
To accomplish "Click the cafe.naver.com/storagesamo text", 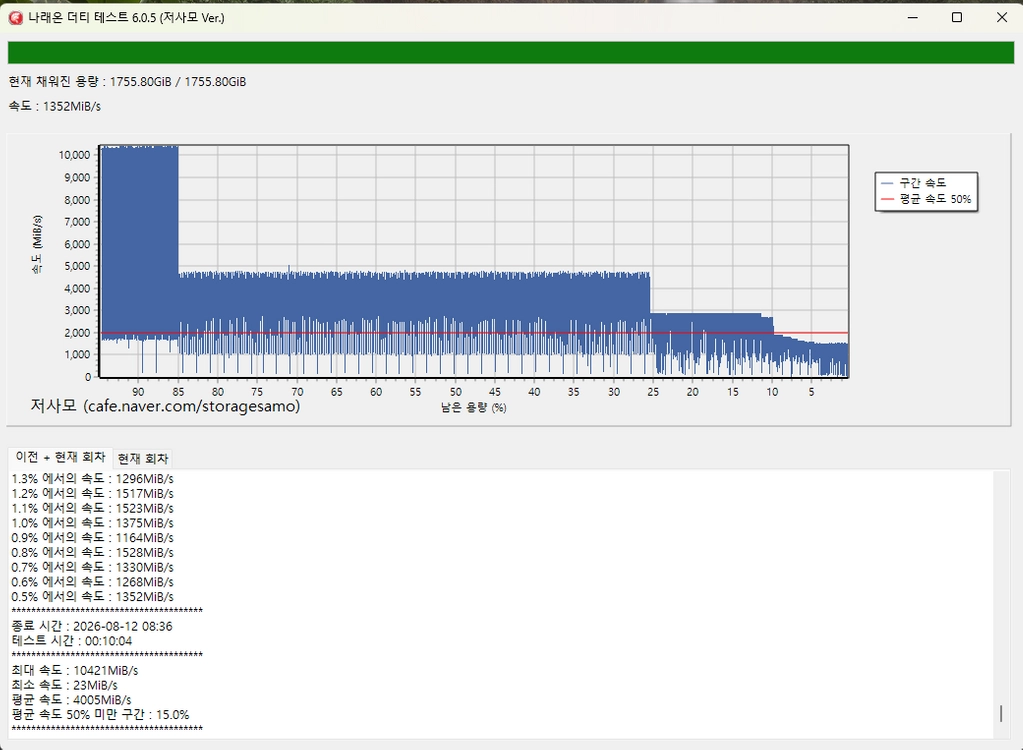I will point(165,406).
